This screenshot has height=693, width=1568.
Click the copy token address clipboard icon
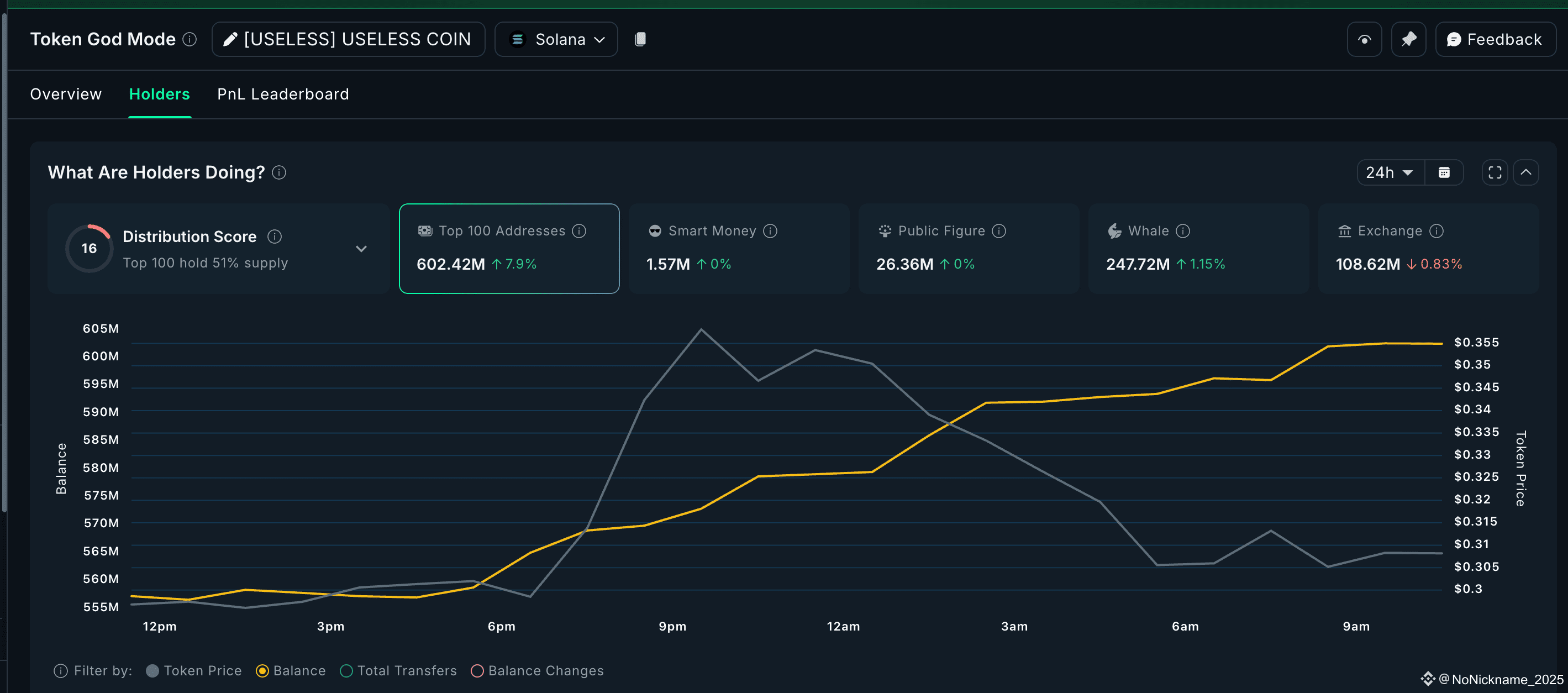[640, 39]
